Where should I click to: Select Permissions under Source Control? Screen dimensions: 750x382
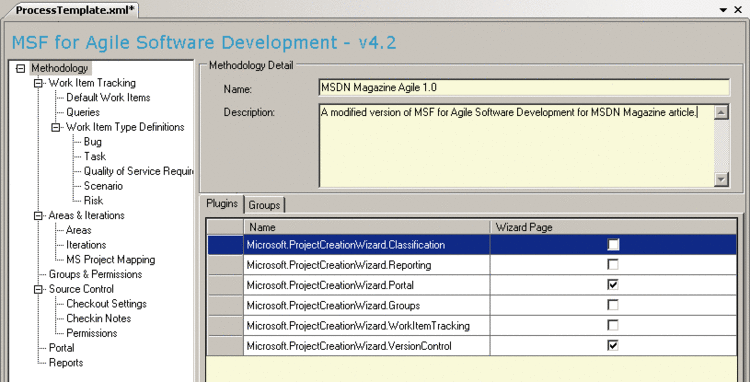click(91, 333)
